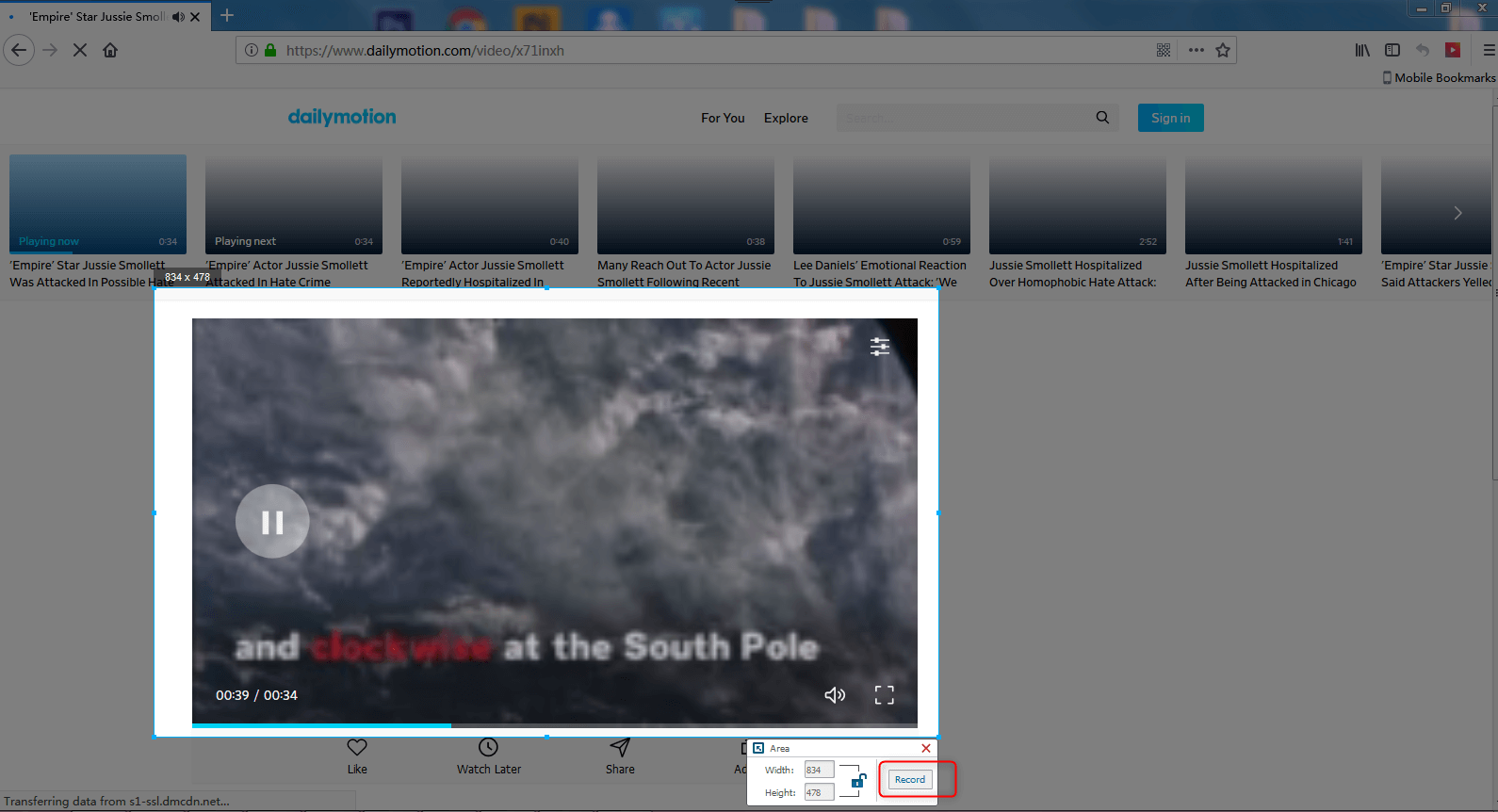The width and height of the screenshot is (1498, 812).
Task: Share the video via paper plane icon
Action: [619, 747]
